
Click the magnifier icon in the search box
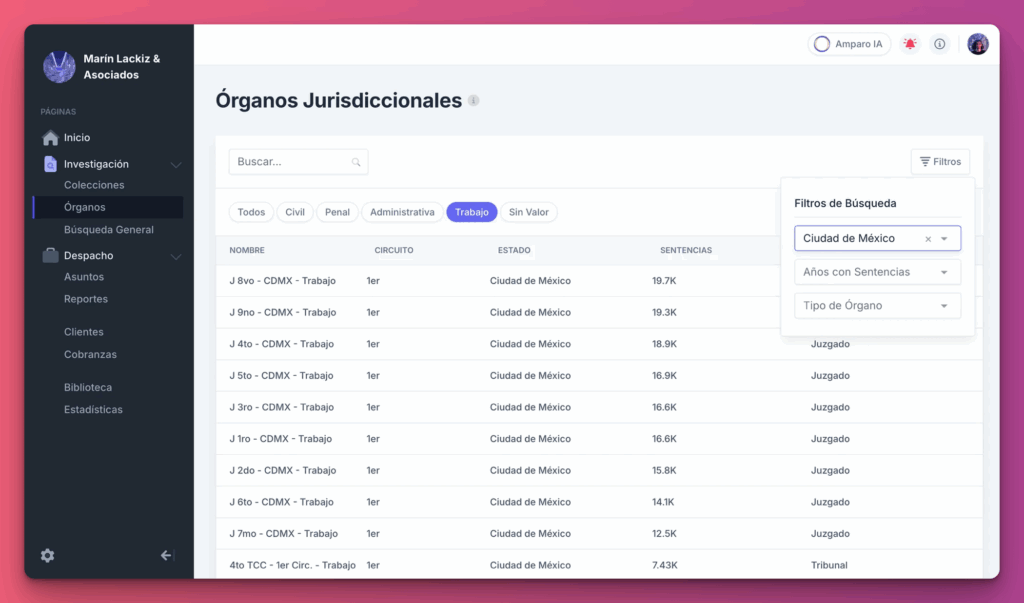click(356, 161)
